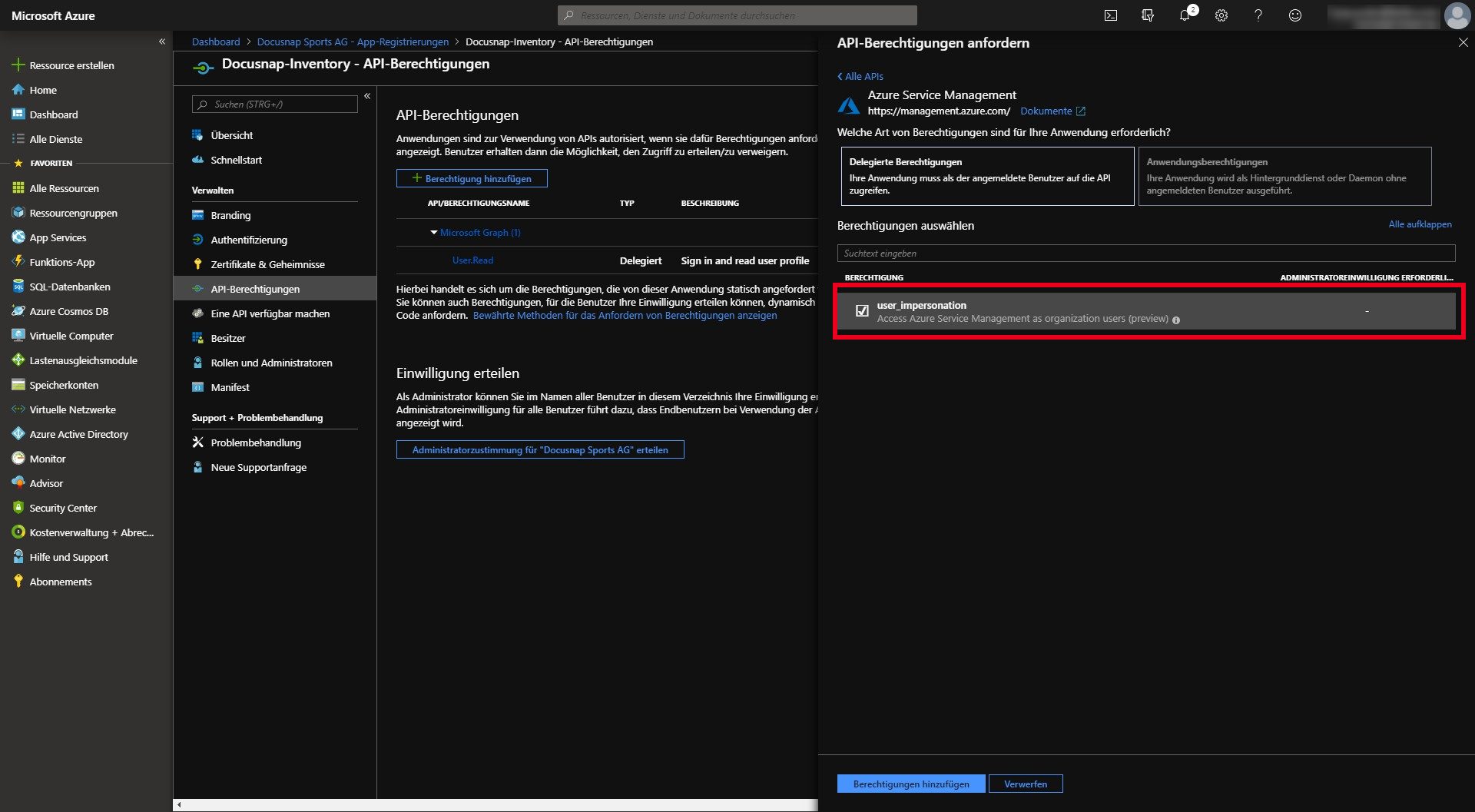Open Azure Active Directory
The image size is (1475, 812).
tap(78, 434)
